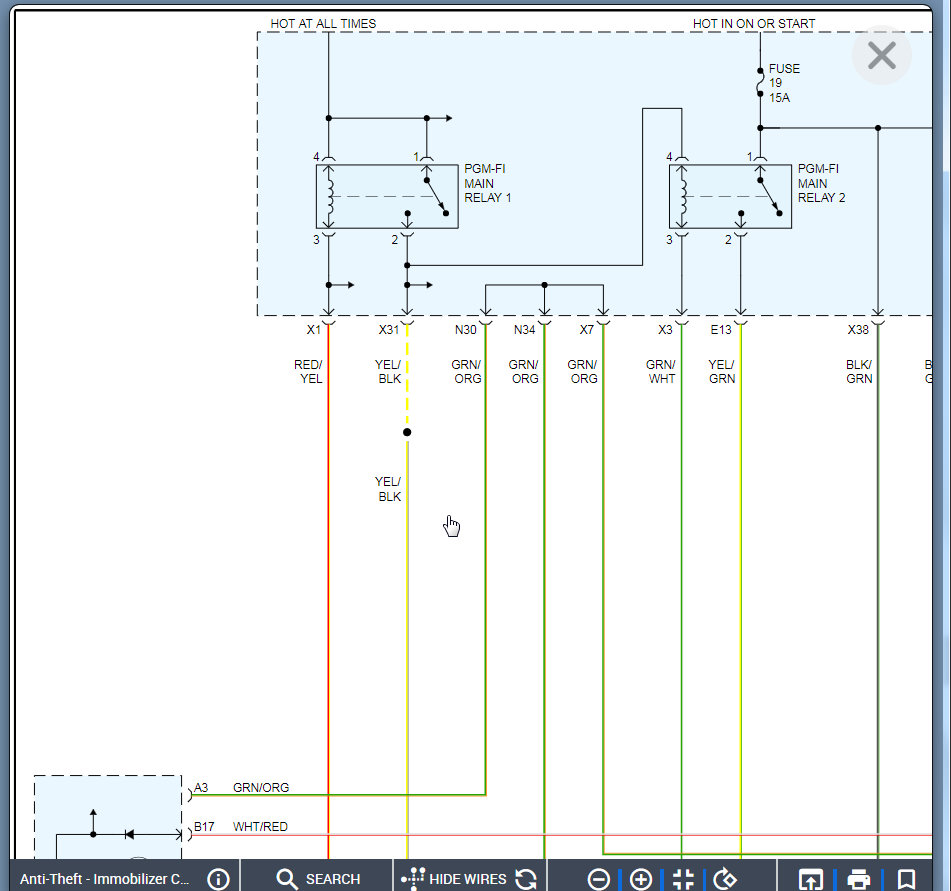The width and height of the screenshot is (951, 891).
Task: Click the refresh wires icon
Action: [x=526, y=878]
